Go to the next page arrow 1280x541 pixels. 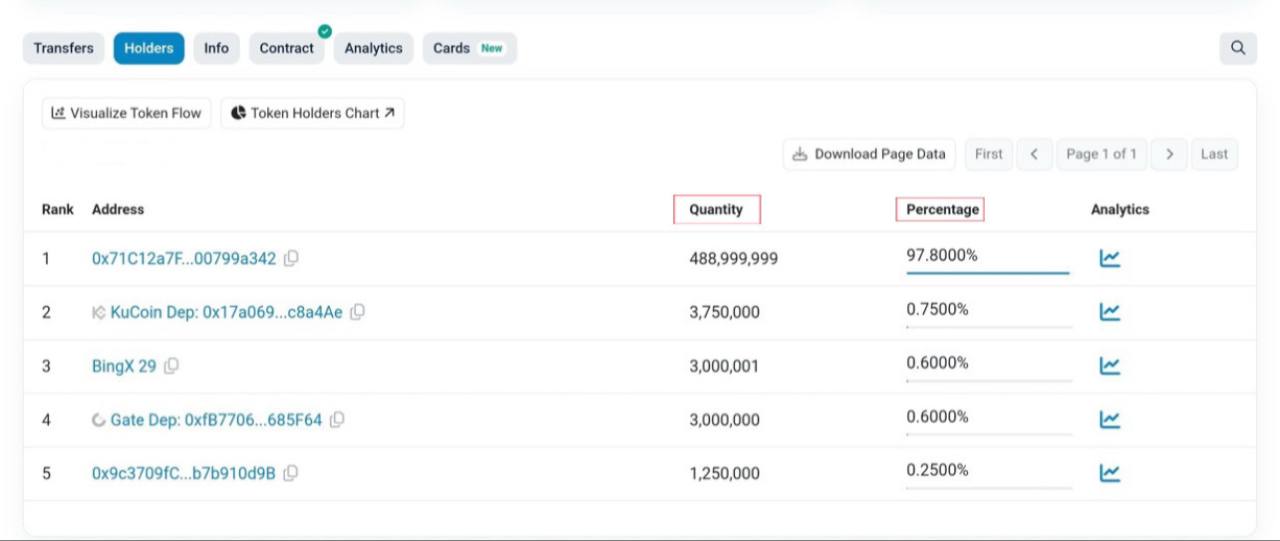(x=1168, y=154)
